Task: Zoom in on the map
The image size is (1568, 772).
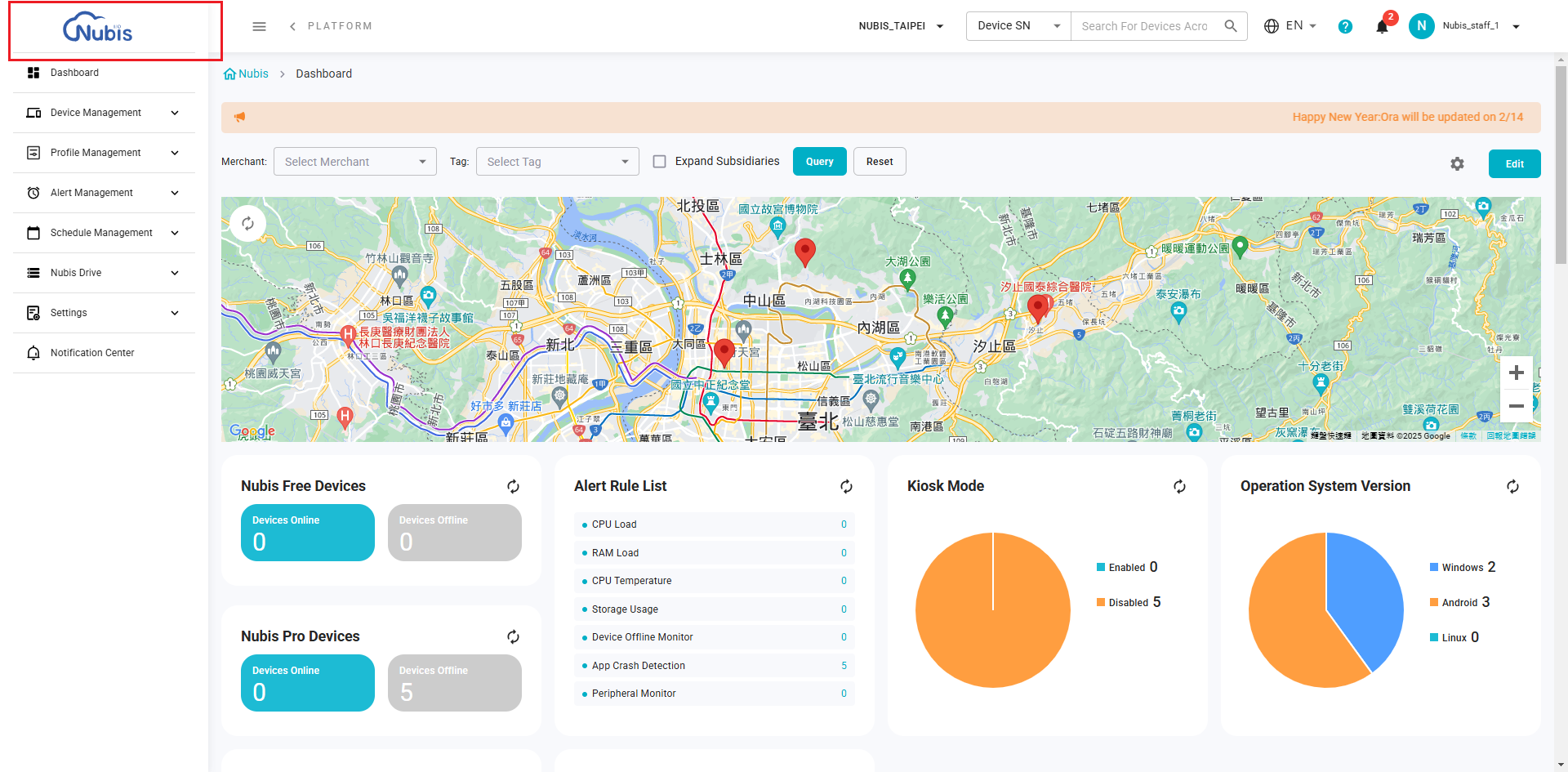Action: coord(1517,373)
